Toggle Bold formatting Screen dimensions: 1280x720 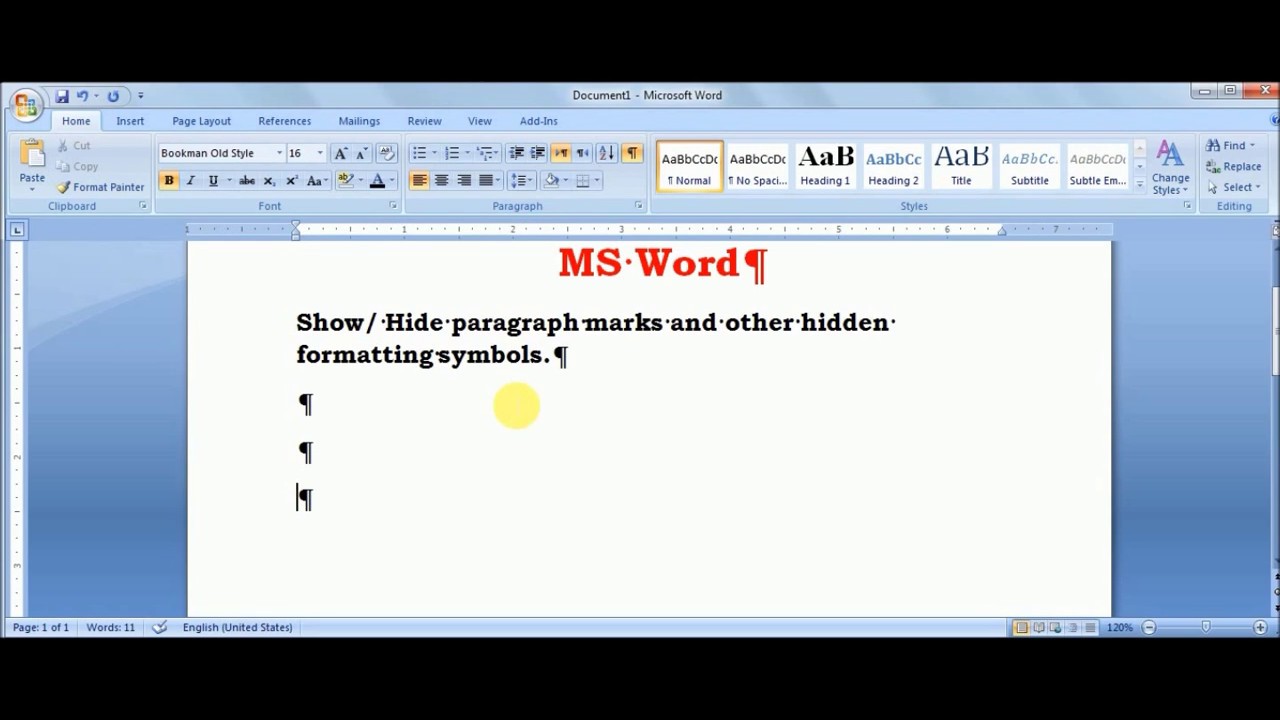pyautogui.click(x=169, y=181)
